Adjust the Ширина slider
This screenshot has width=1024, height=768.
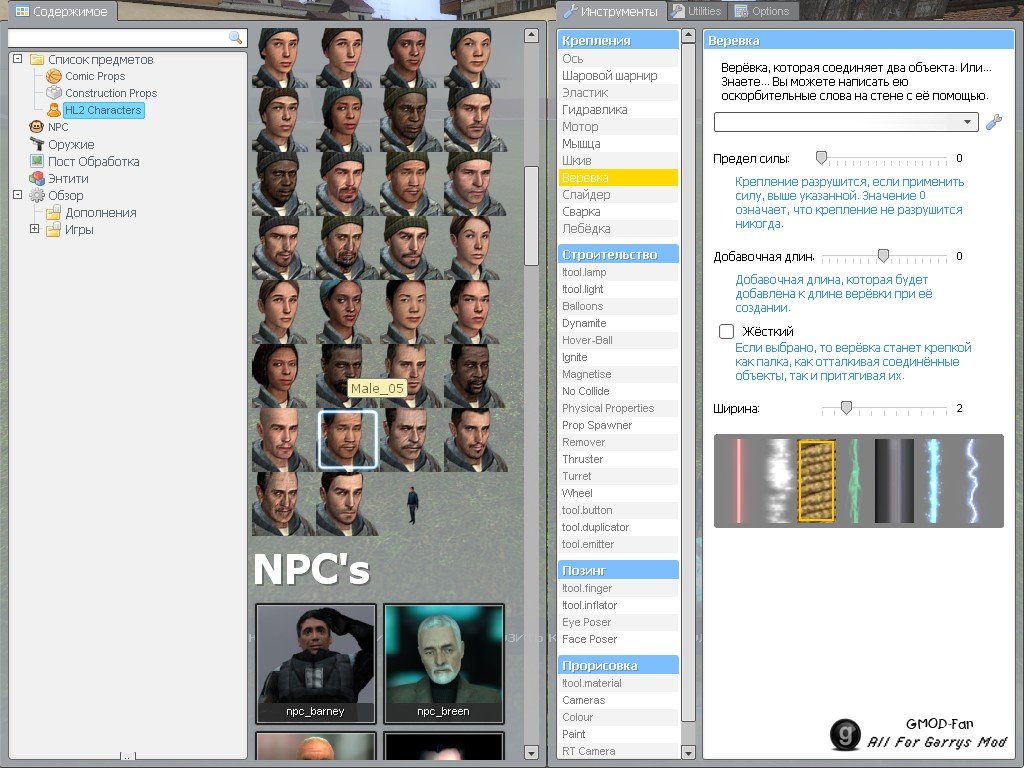tap(846, 408)
